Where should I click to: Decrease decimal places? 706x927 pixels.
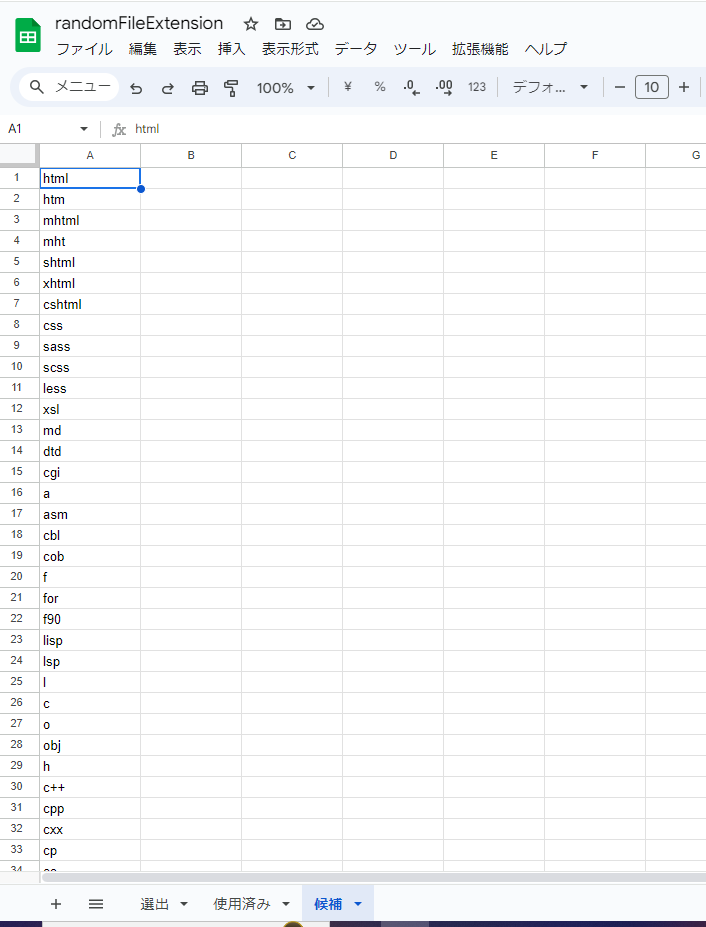tap(412, 87)
